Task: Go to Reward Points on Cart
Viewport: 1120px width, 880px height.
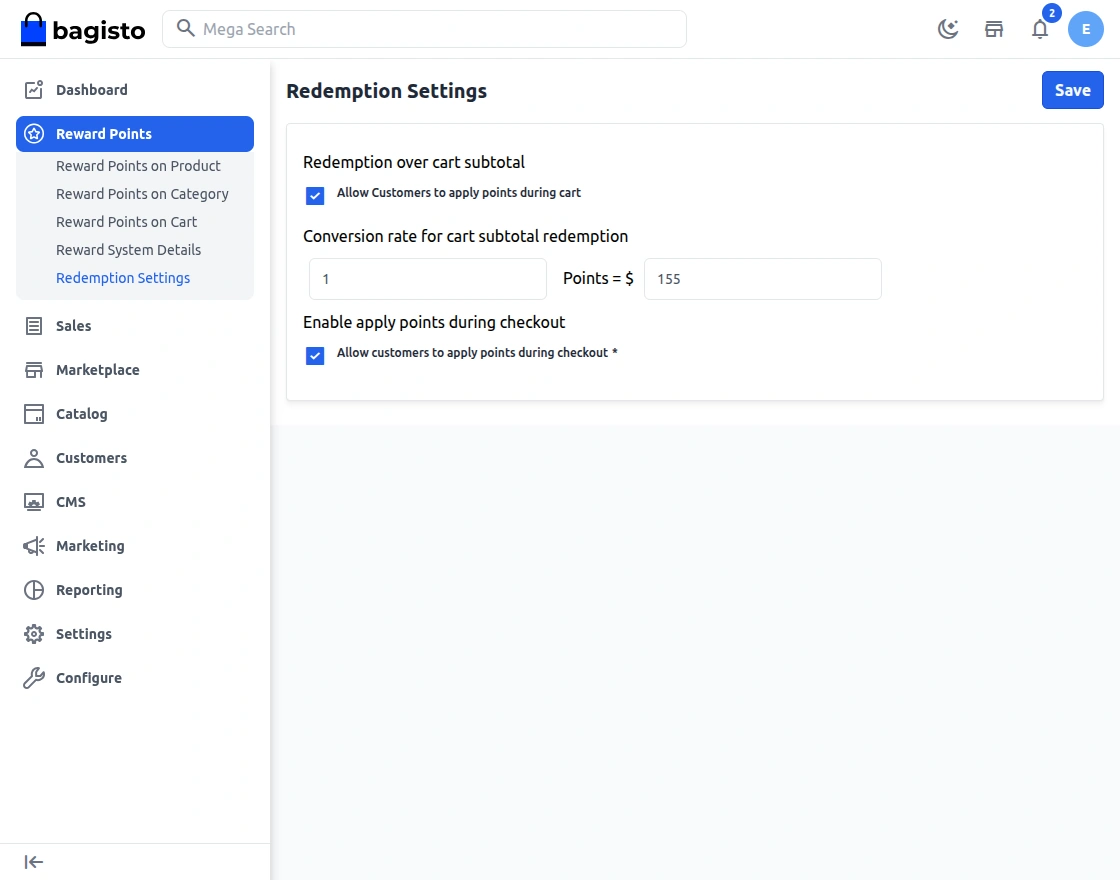Action: click(126, 222)
